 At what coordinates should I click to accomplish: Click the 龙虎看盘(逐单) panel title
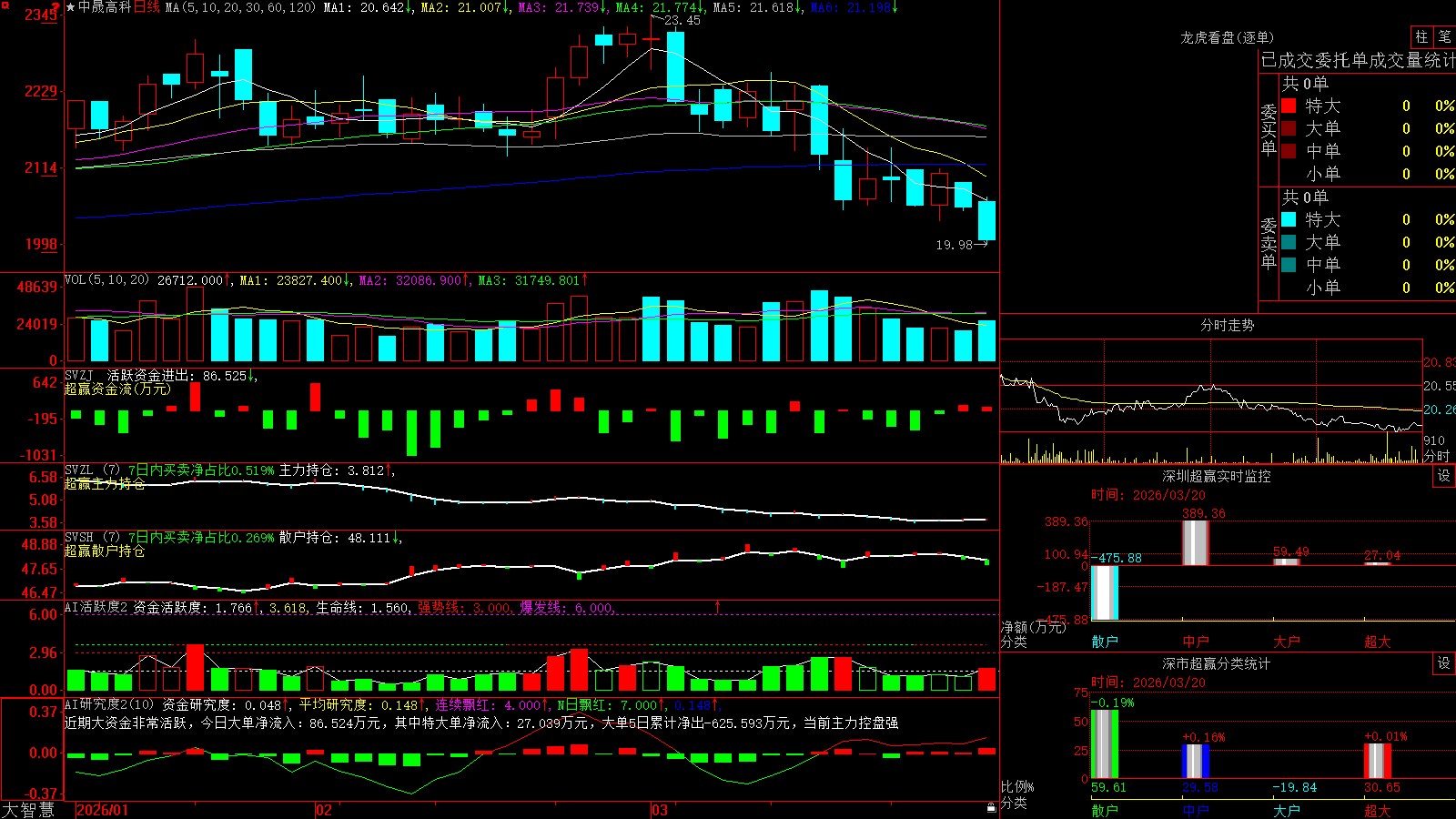click(x=1227, y=37)
